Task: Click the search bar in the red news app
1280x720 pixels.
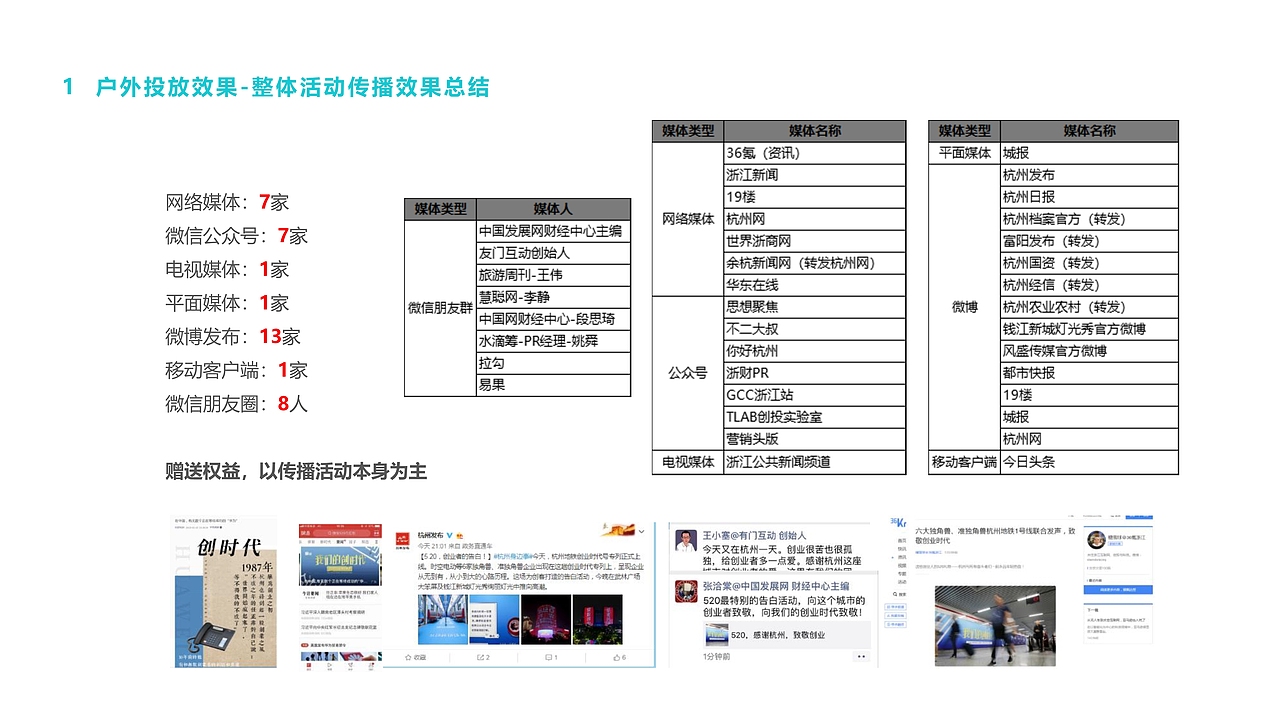Action: (342, 533)
